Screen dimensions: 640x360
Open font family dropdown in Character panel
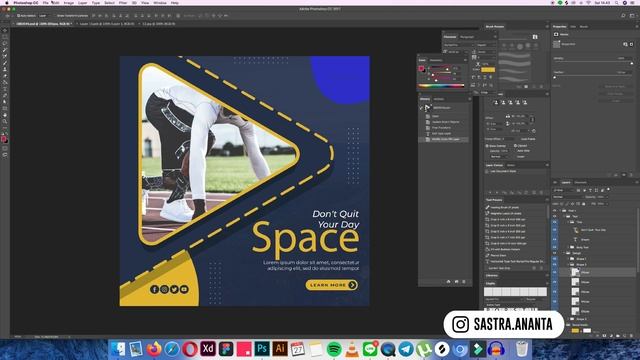(x=460, y=45)
